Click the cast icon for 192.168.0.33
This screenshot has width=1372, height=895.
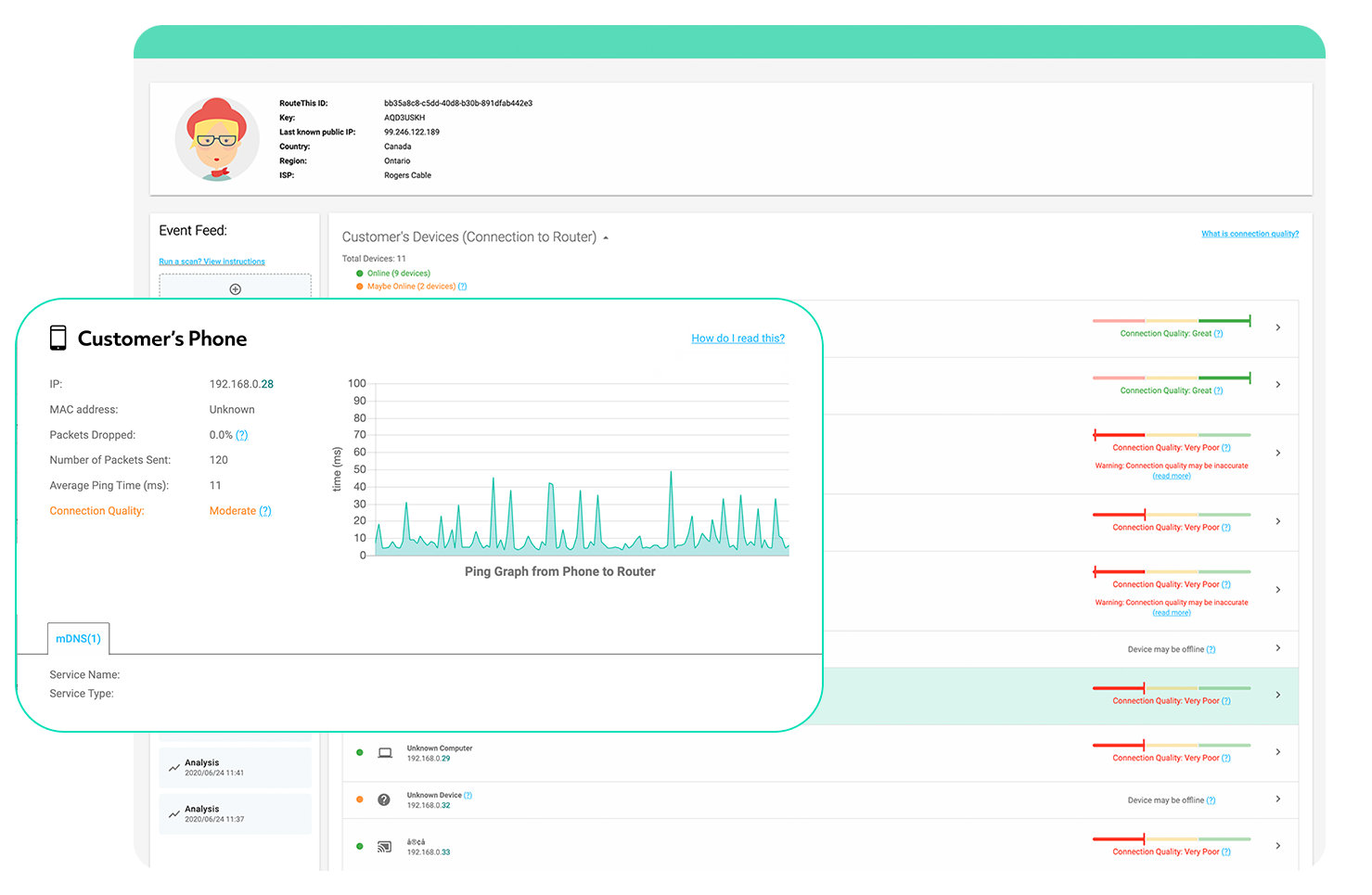pos(384,847)
